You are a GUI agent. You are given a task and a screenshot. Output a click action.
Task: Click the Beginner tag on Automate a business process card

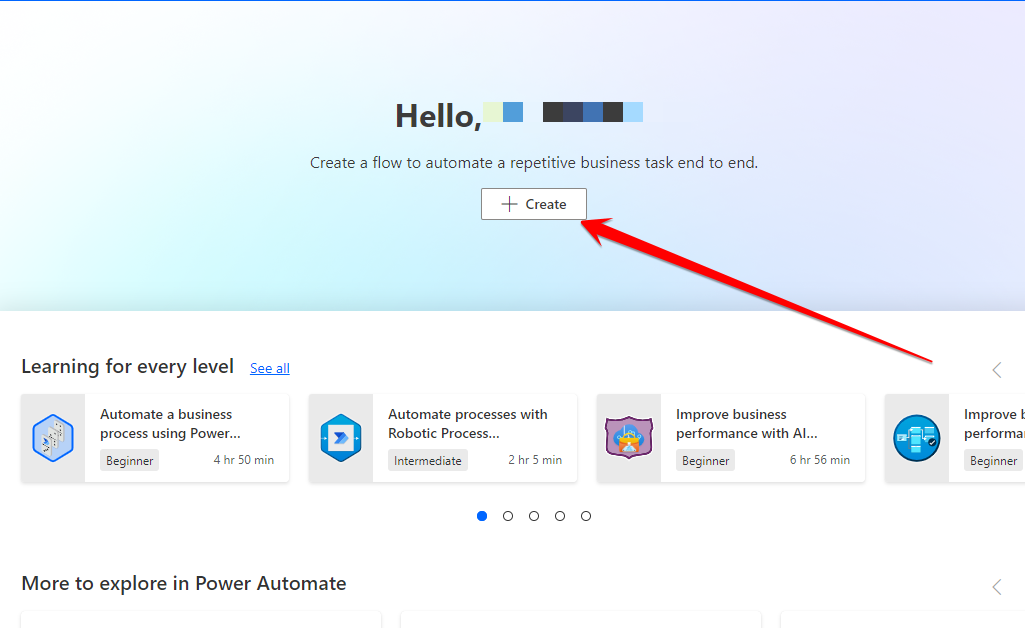[x=129, y=460]
